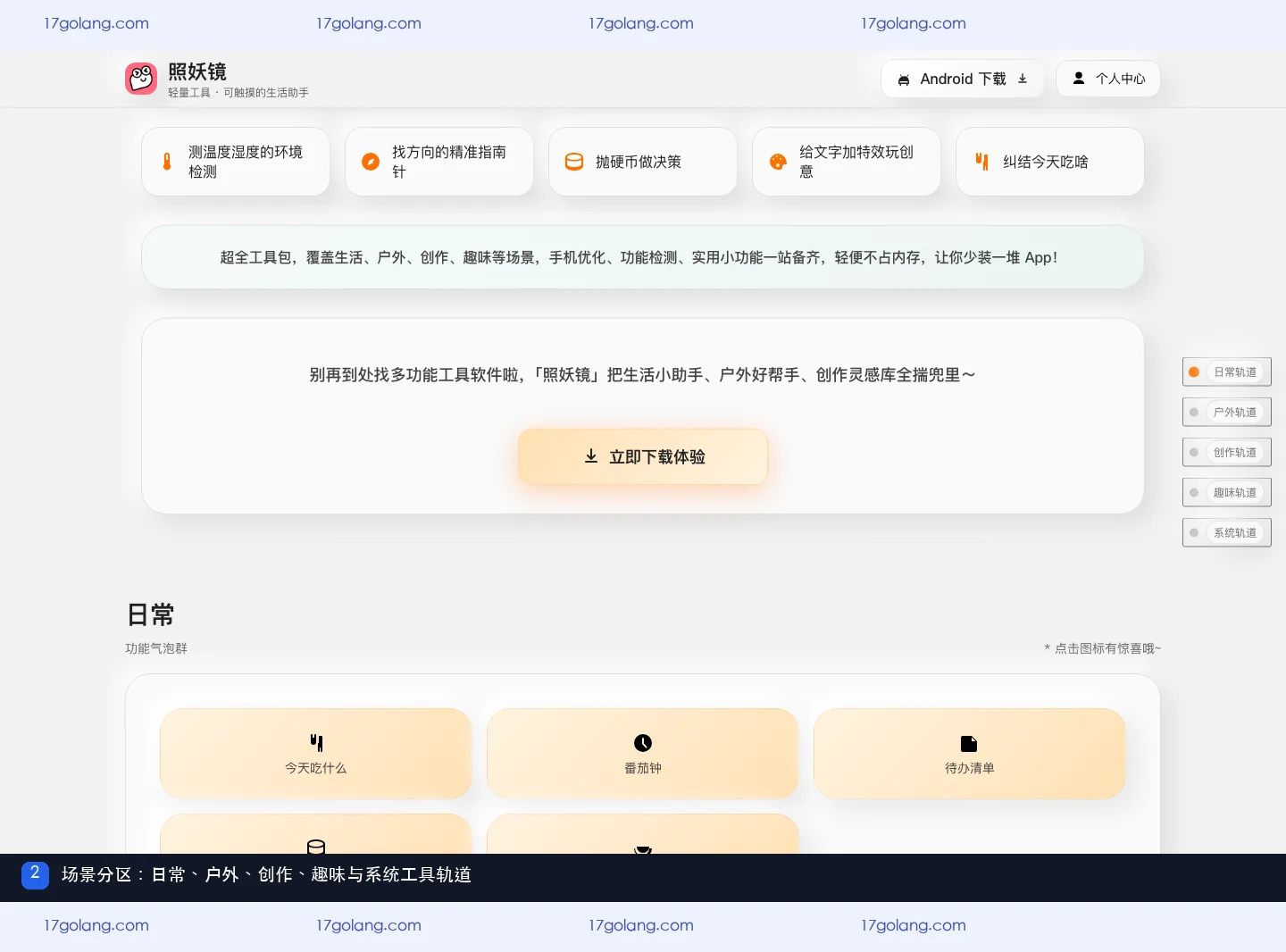Viewport: 1286px width, 952px height.
Task: Click the compass icon on 指南针 card
Action: pyautogui.click(x=371, y=162)
